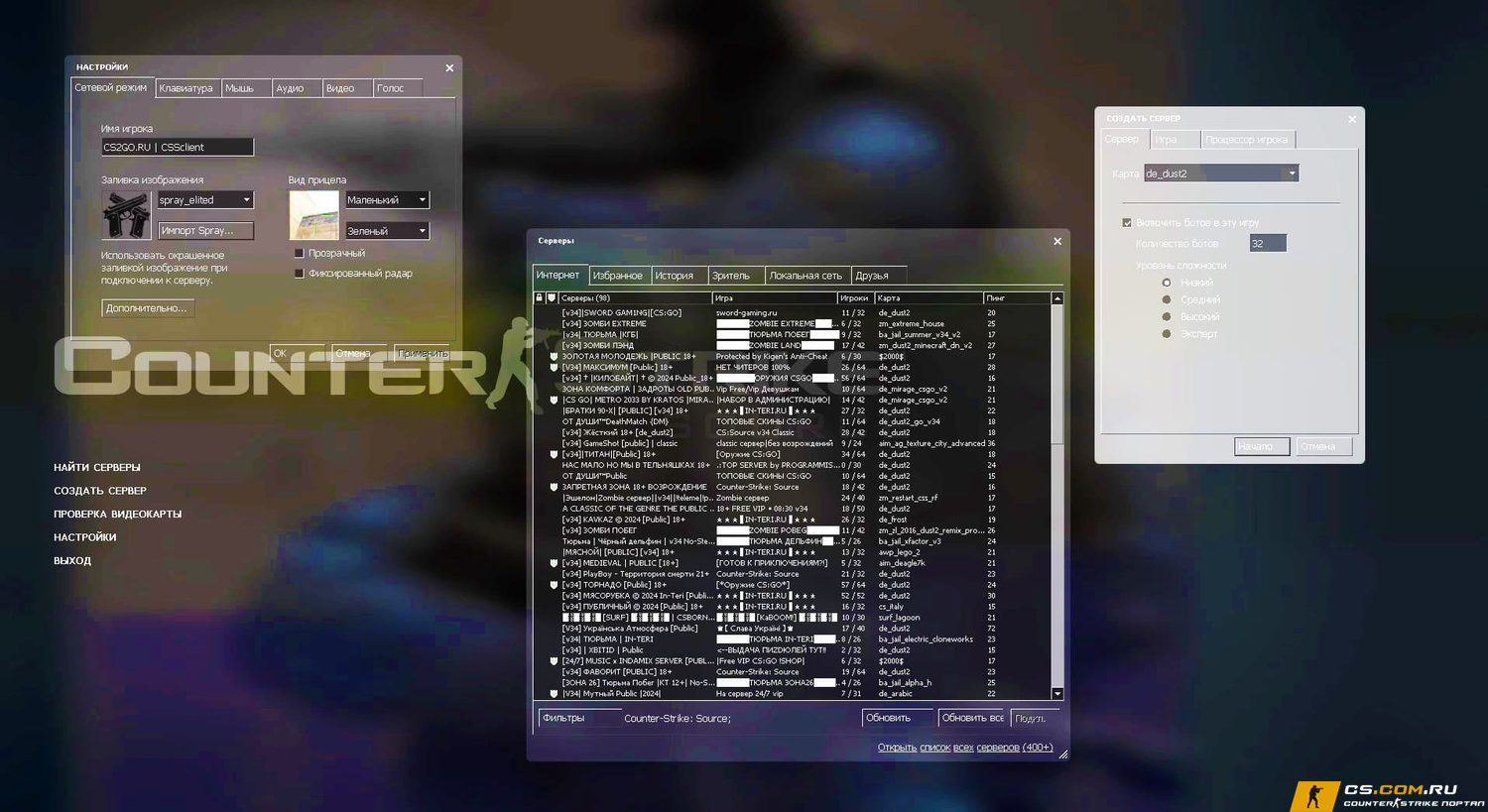
Task: Sort servers by the anti-cheat shield column icon
Action: coord(552,297)
